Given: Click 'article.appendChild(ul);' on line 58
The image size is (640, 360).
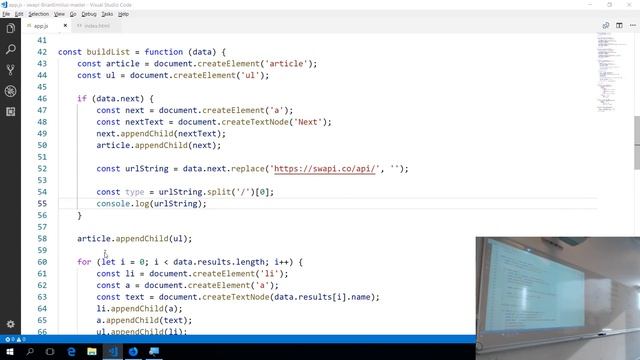Looking at the screenshot, I should (134, 239).
